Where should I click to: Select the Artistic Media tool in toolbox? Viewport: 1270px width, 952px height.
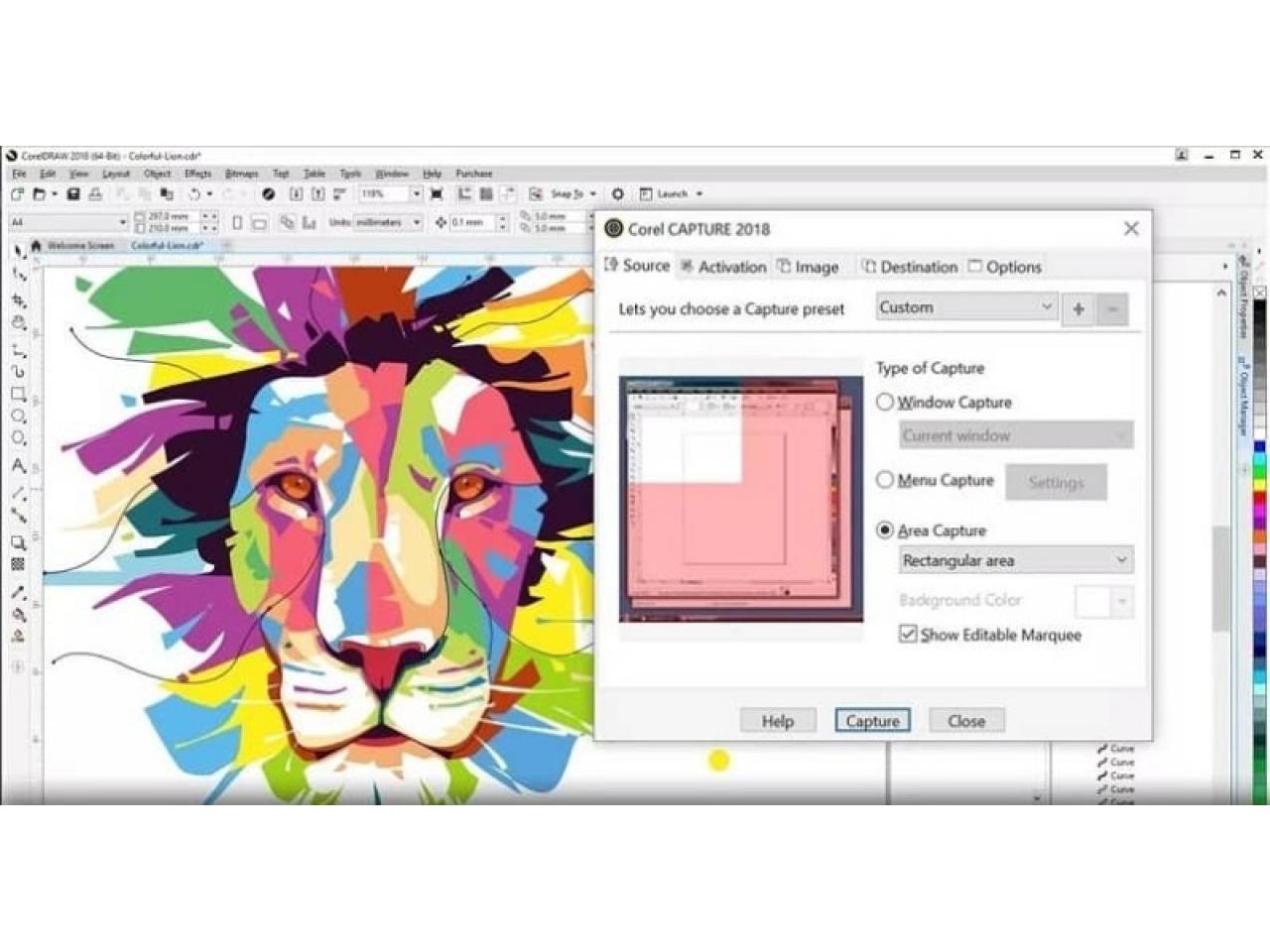point(18,371)
